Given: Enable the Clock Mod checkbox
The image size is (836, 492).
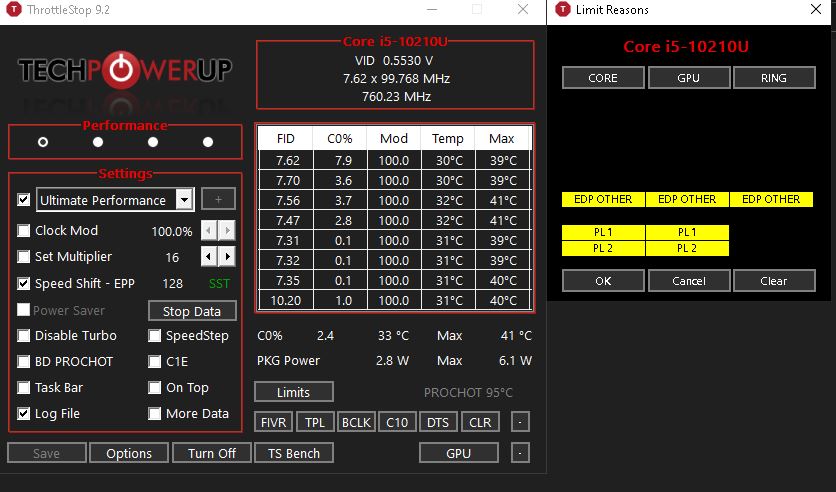Looking at the screenshot, I should [23, 230].
